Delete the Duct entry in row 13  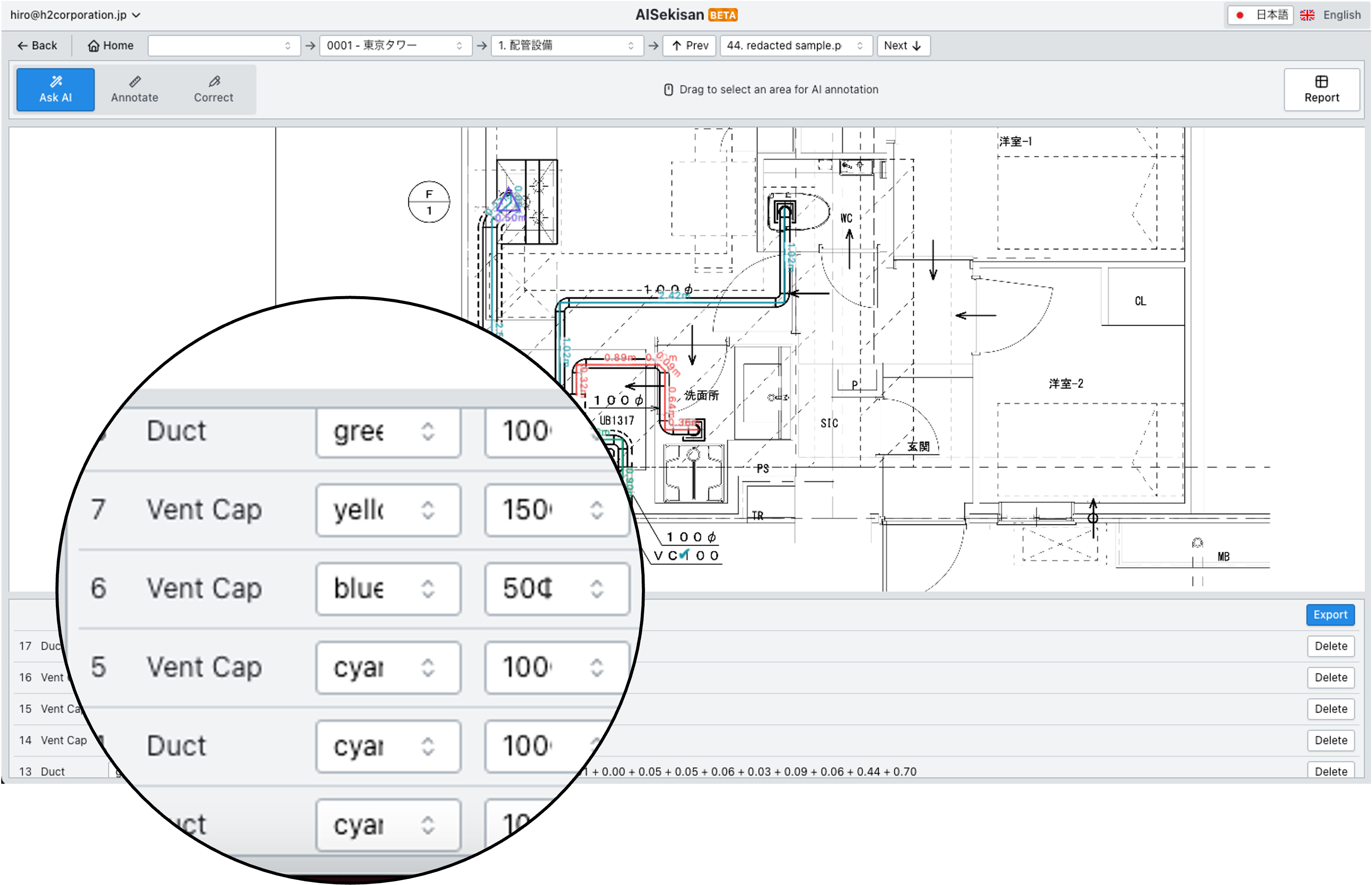(1330, 771)
